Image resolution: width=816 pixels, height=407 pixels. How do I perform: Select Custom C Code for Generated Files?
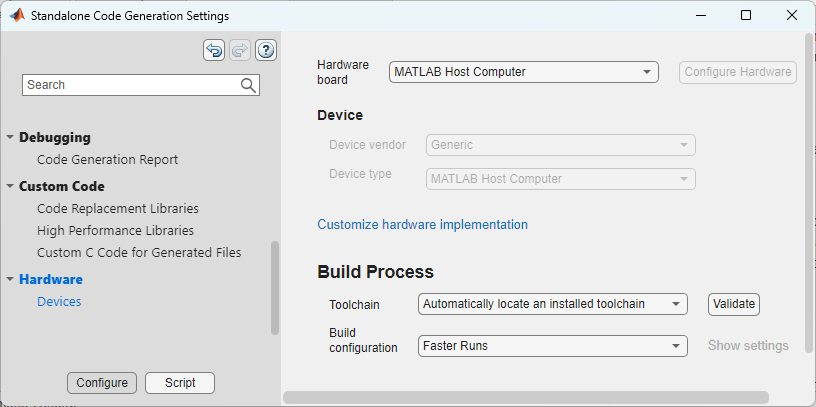pyautogui.click(x=138, y=252)
